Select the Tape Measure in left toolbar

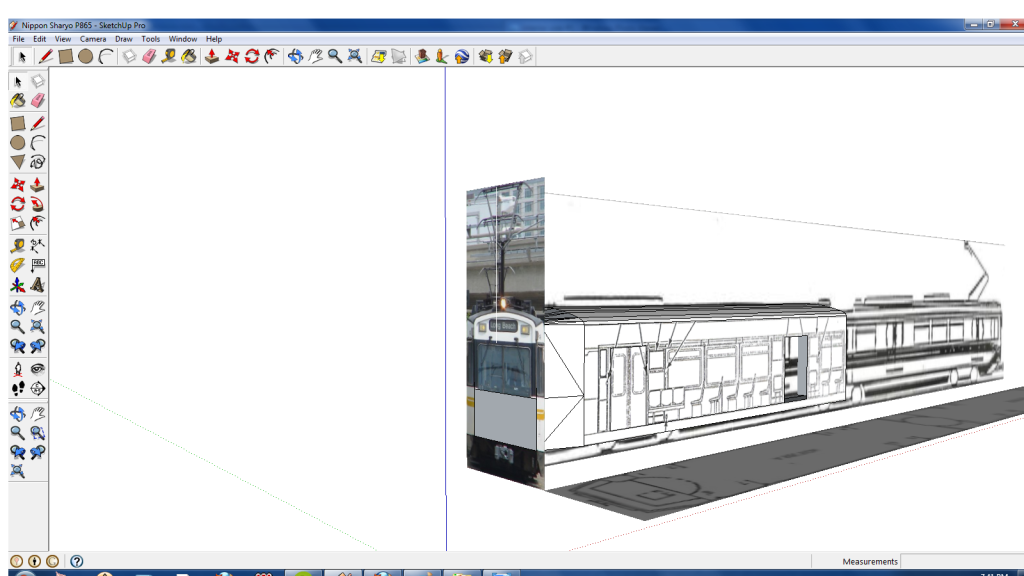[x=18, y=246]
